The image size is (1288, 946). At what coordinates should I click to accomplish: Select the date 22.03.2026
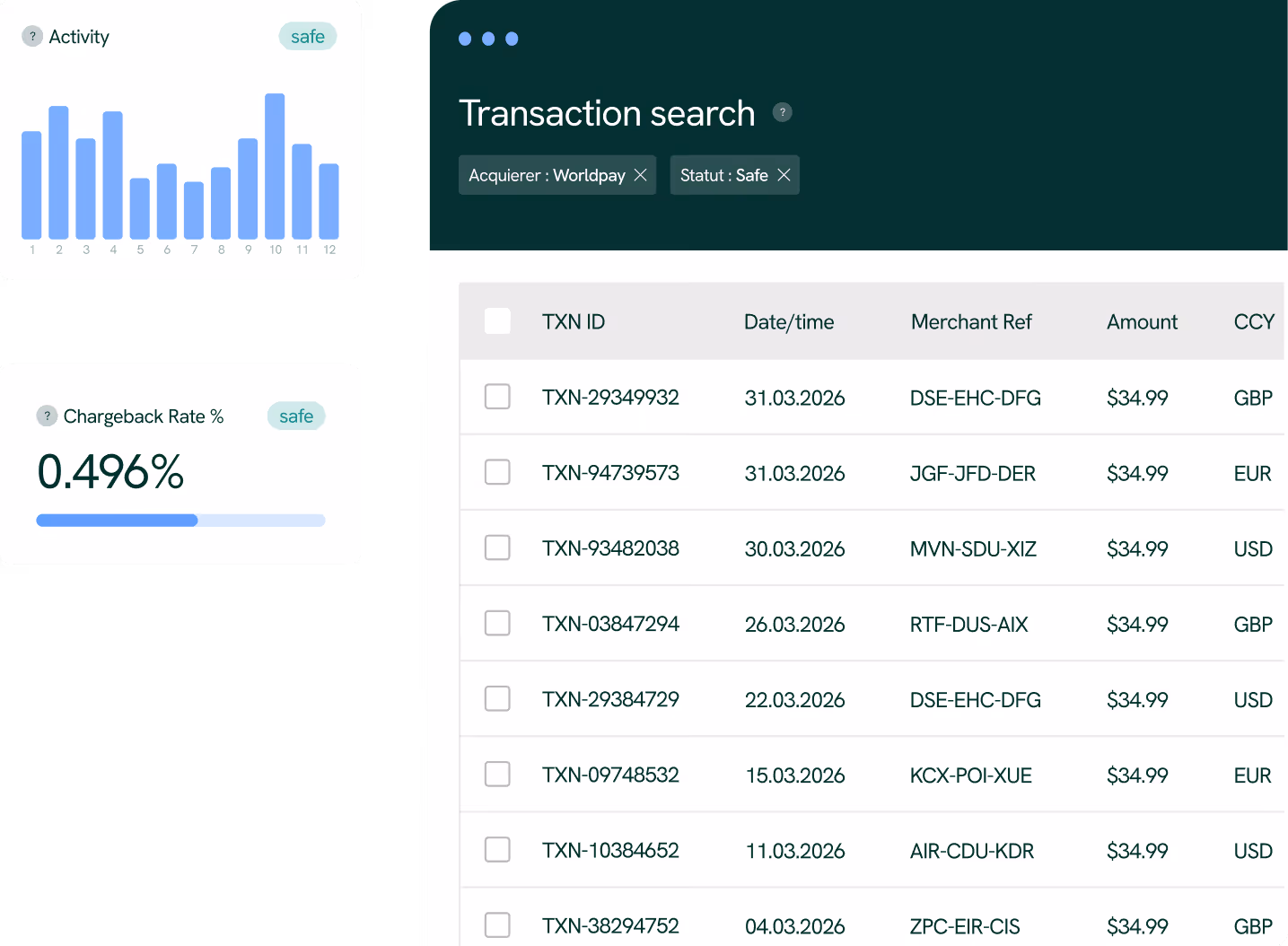[795, 699]
